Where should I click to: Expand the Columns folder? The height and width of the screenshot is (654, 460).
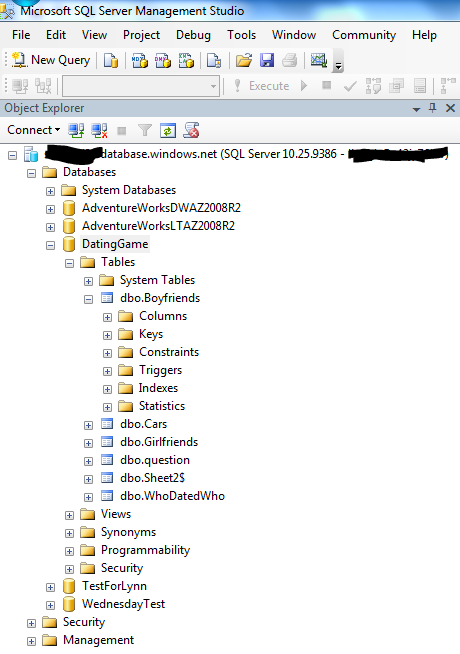[107, 317]
